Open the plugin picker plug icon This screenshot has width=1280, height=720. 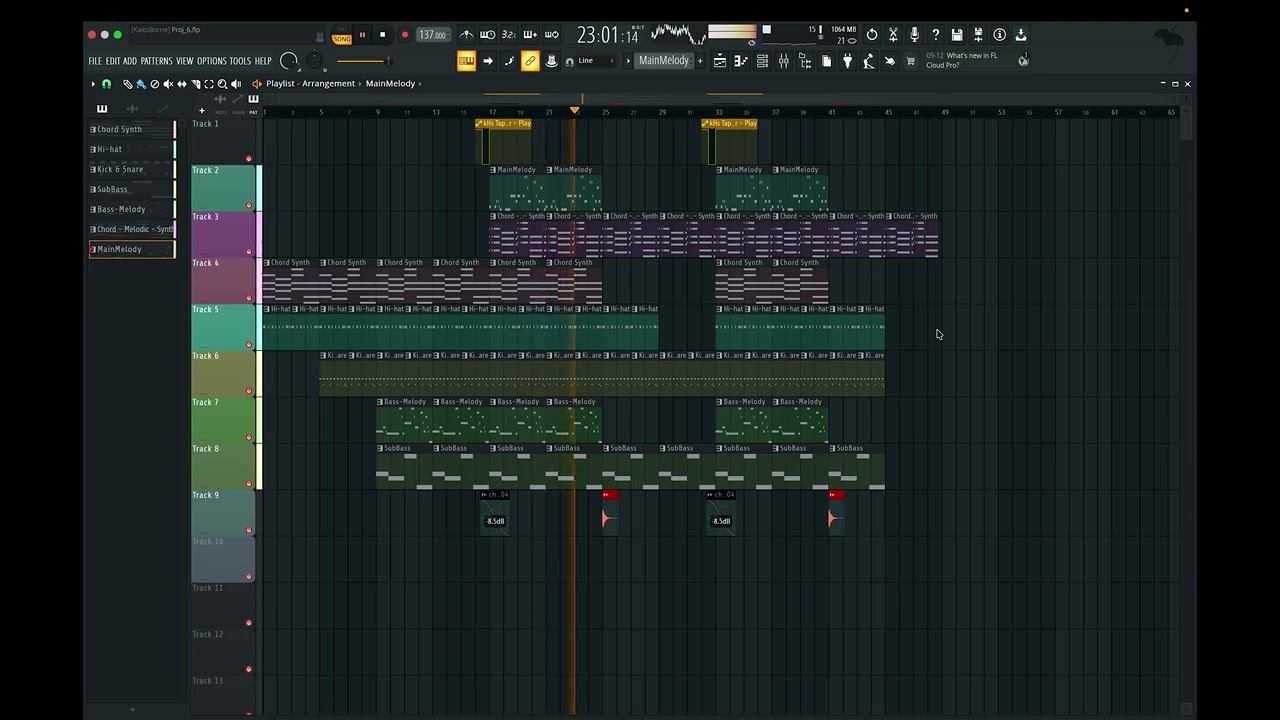[847, 61]
